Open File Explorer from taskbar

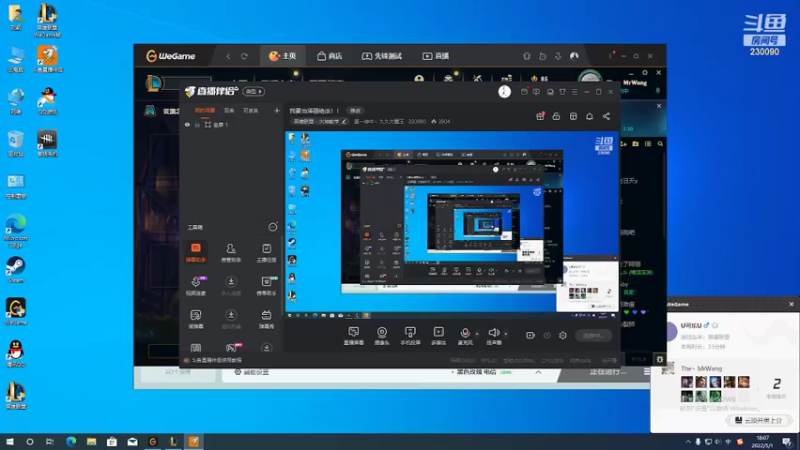[91, 442]
